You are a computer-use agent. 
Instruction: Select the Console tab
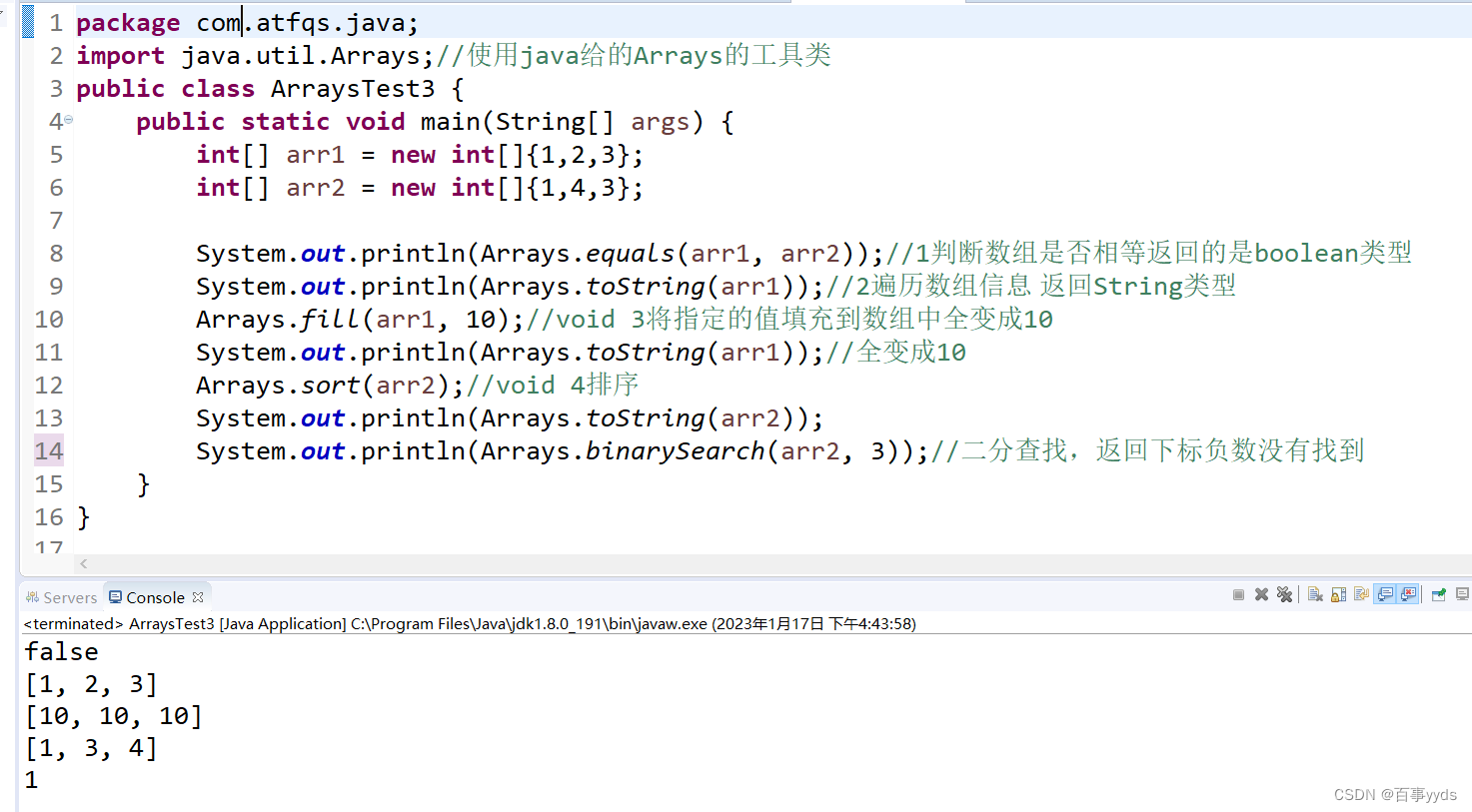(153, 596)
